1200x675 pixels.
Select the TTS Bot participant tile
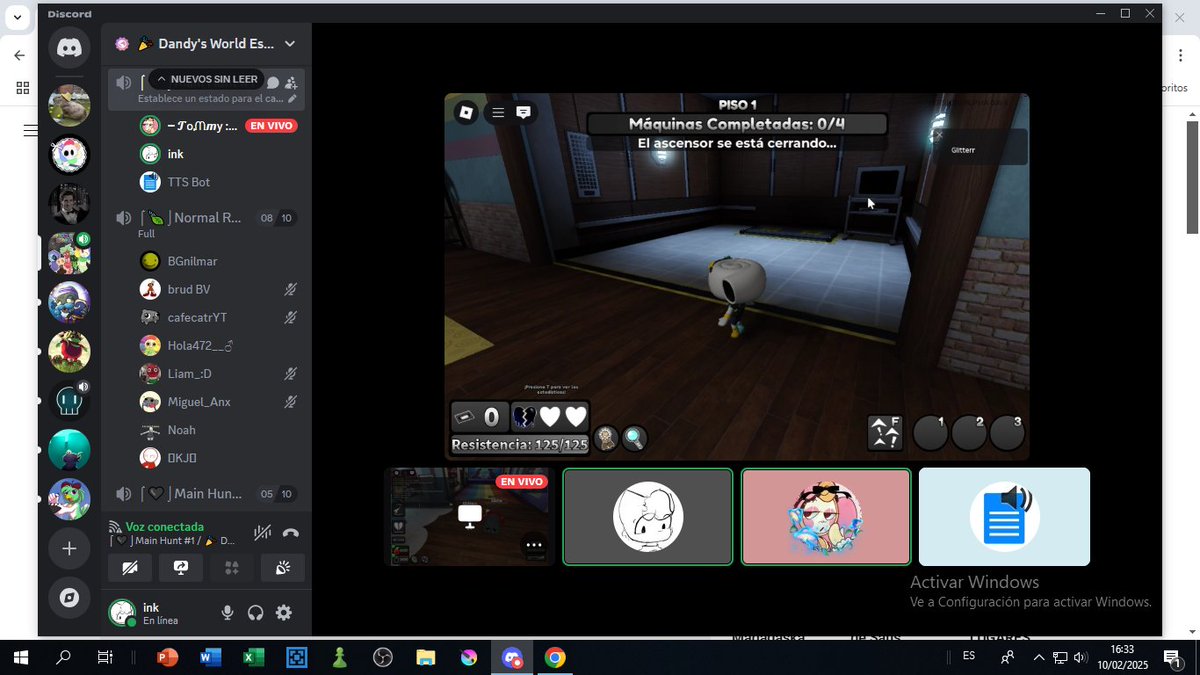click(x=1004, y=517)
